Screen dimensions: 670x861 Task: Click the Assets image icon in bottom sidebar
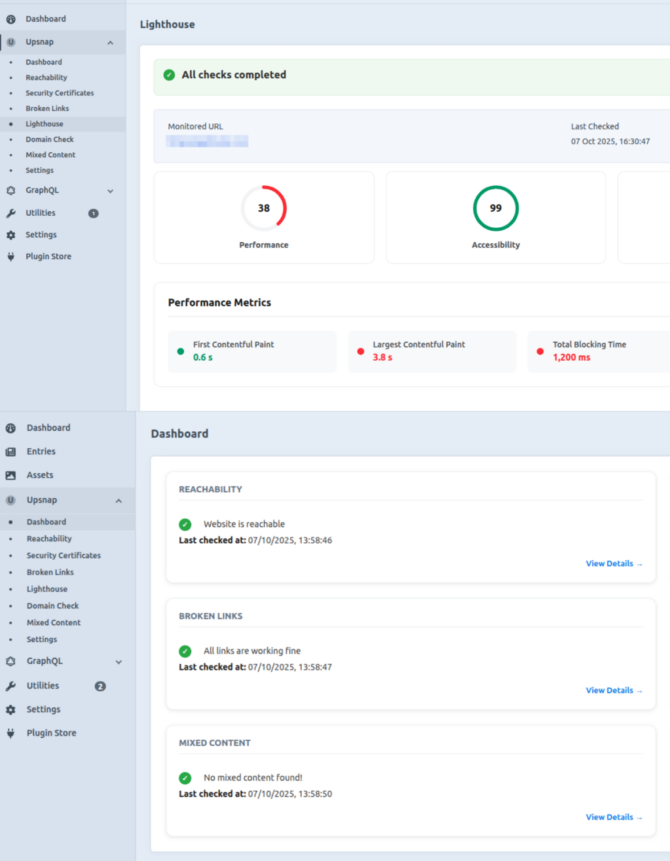click(x=11, y=476)
